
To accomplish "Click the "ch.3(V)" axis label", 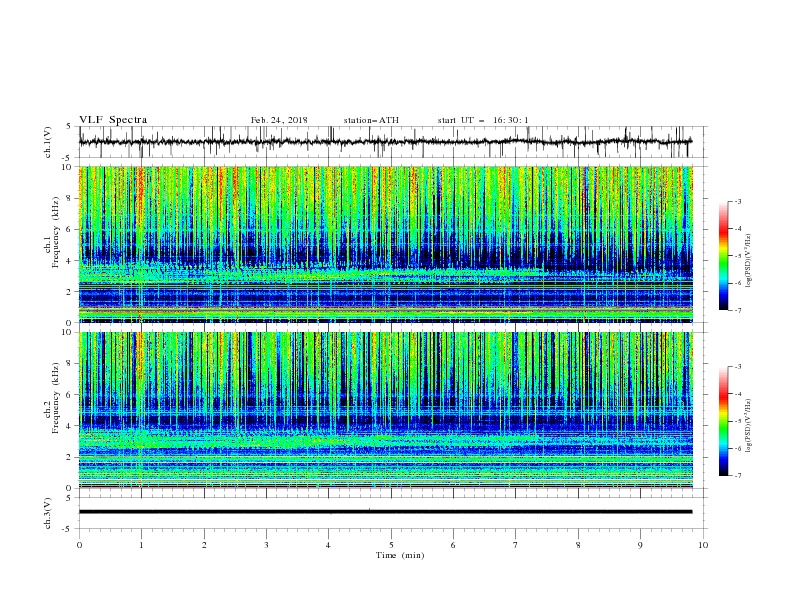I will coord(48,513).
